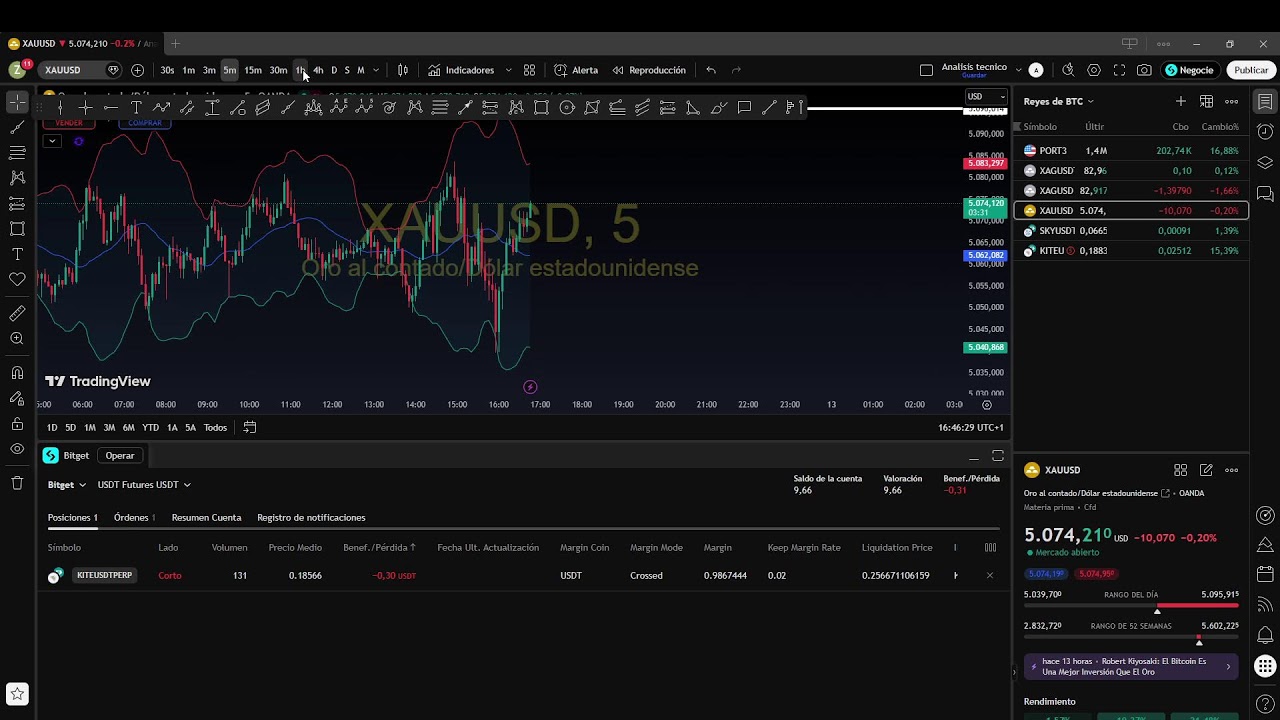1280x720 pixels.
Task: Open the calendar icon in right sidebar
Action: click(x=1265, y=574)
